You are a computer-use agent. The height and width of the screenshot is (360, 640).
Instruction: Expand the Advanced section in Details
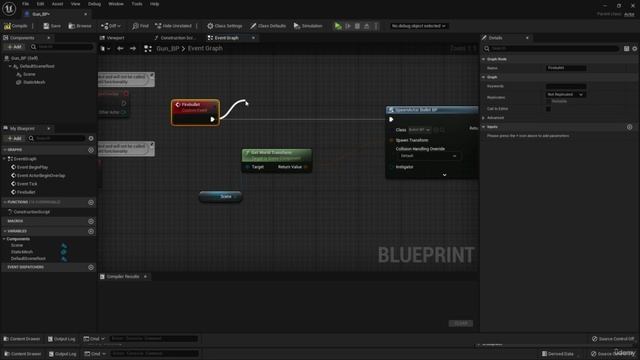point(484,118)
